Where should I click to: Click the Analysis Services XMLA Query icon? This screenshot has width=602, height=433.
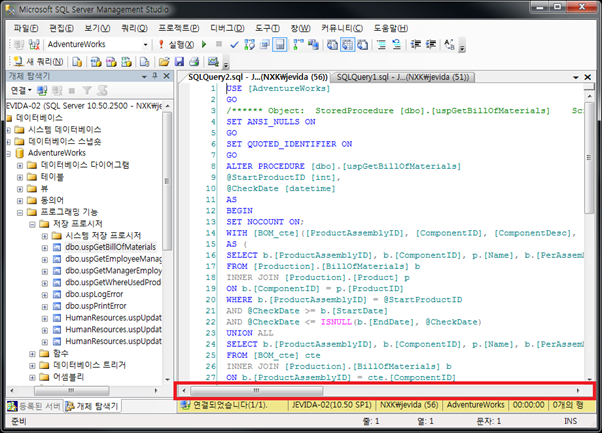tap(126, 62)
